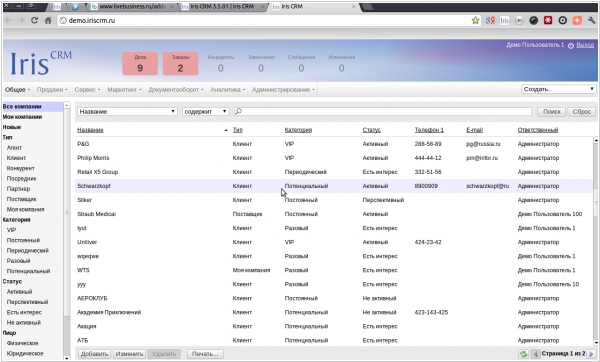Bookmark this page with the star icon
The height and width of the screenshot is (362, 600).
(475, 20)
